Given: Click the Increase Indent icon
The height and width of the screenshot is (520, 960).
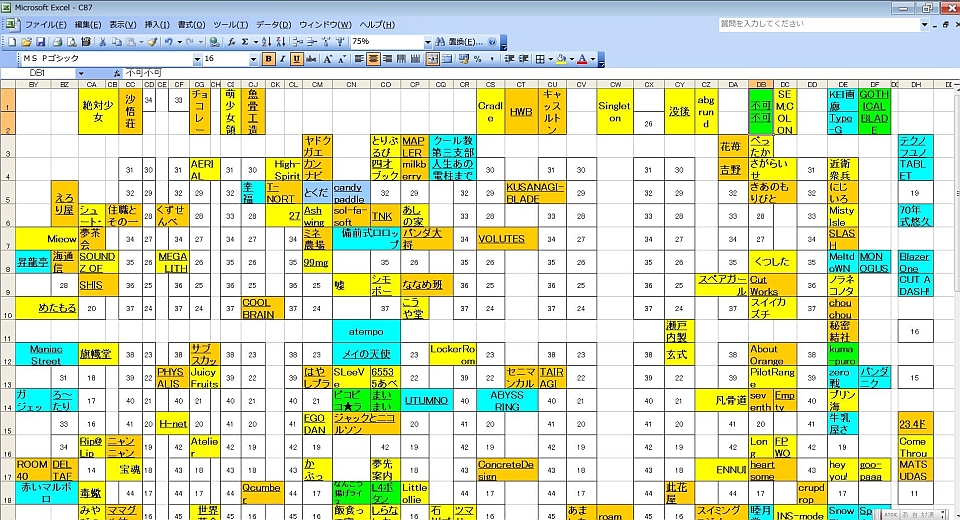Looking at the screenshot, I should tap(523, 59).
